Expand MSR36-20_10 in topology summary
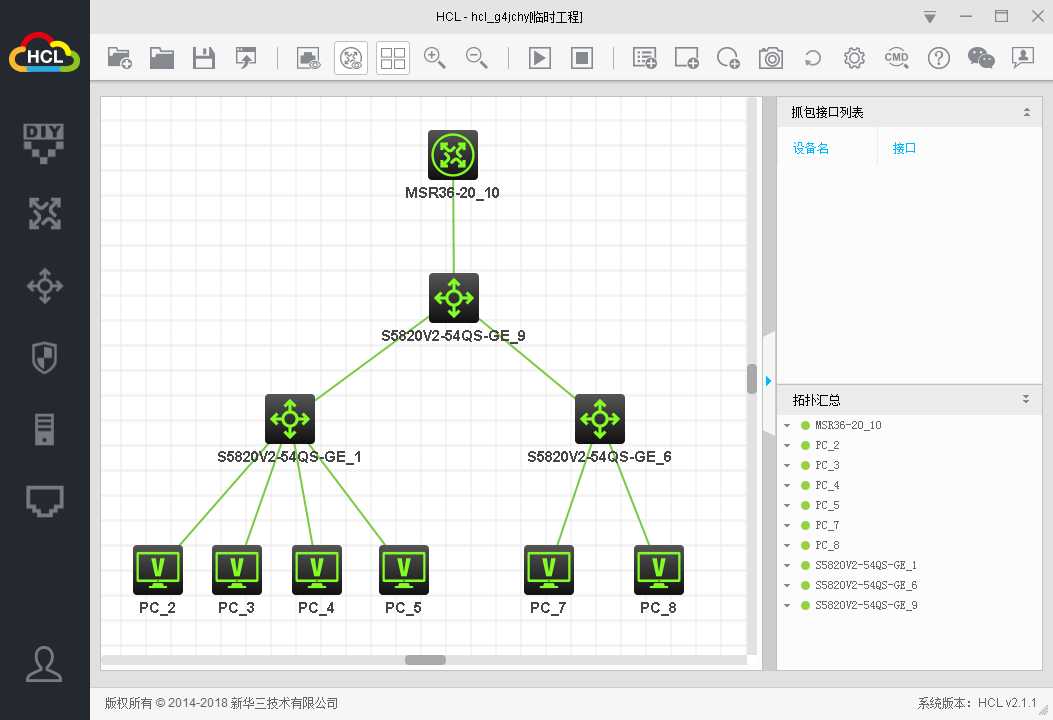The width and height of the screenshot is (1053, 720). (x=787, y=425)
